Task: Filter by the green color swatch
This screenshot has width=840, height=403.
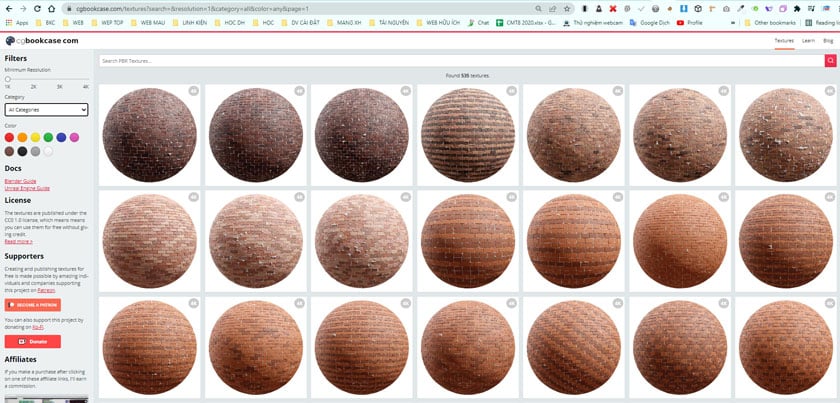Action: tap(48, 137)
